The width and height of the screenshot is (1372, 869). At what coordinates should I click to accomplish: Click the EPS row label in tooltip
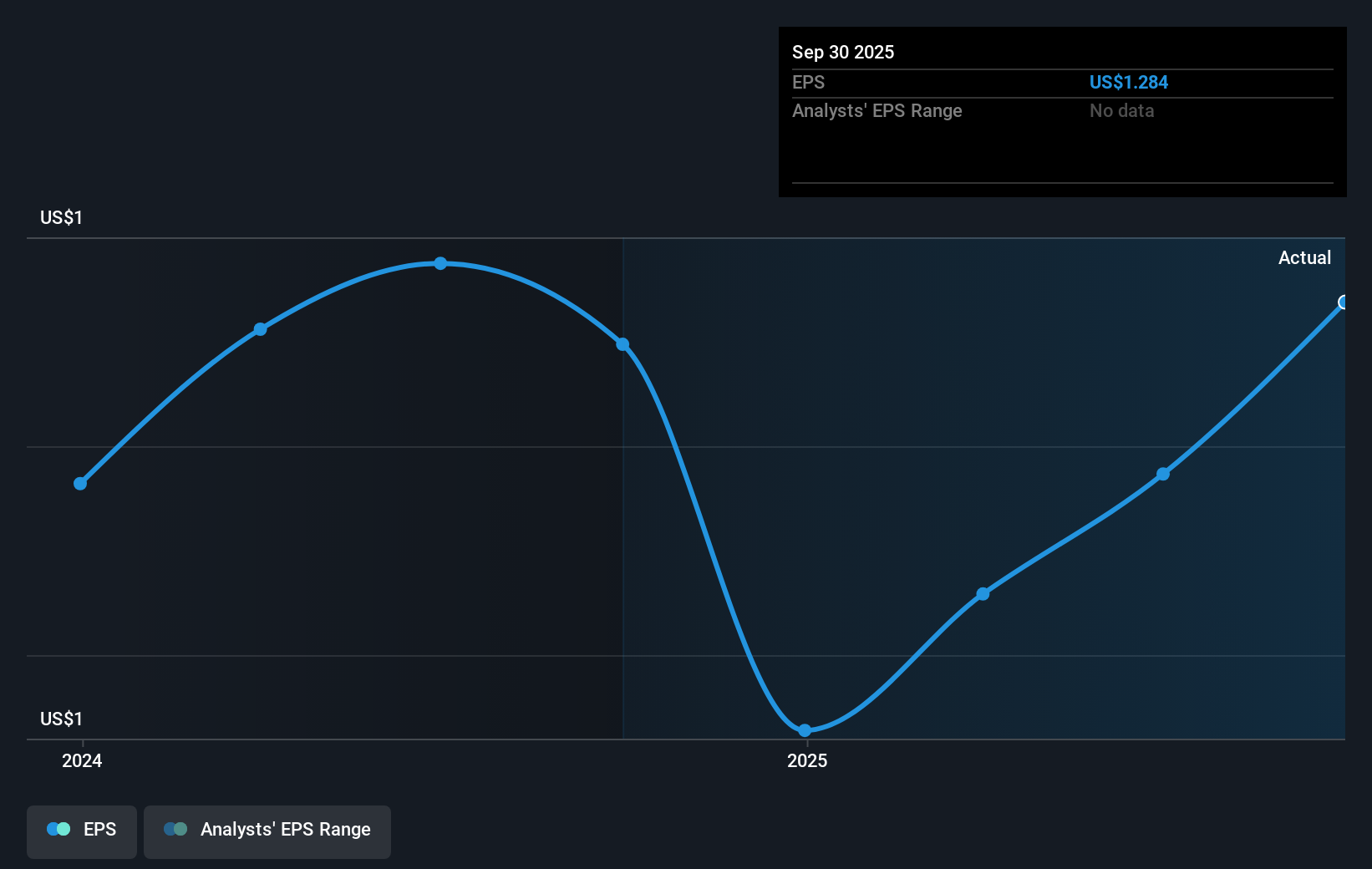coord(808,82)
